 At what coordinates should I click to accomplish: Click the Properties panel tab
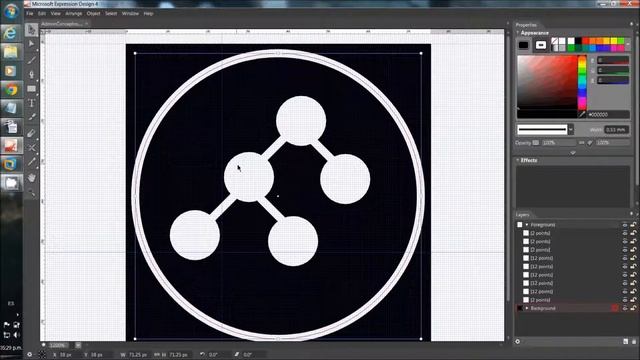coord(526,25)
